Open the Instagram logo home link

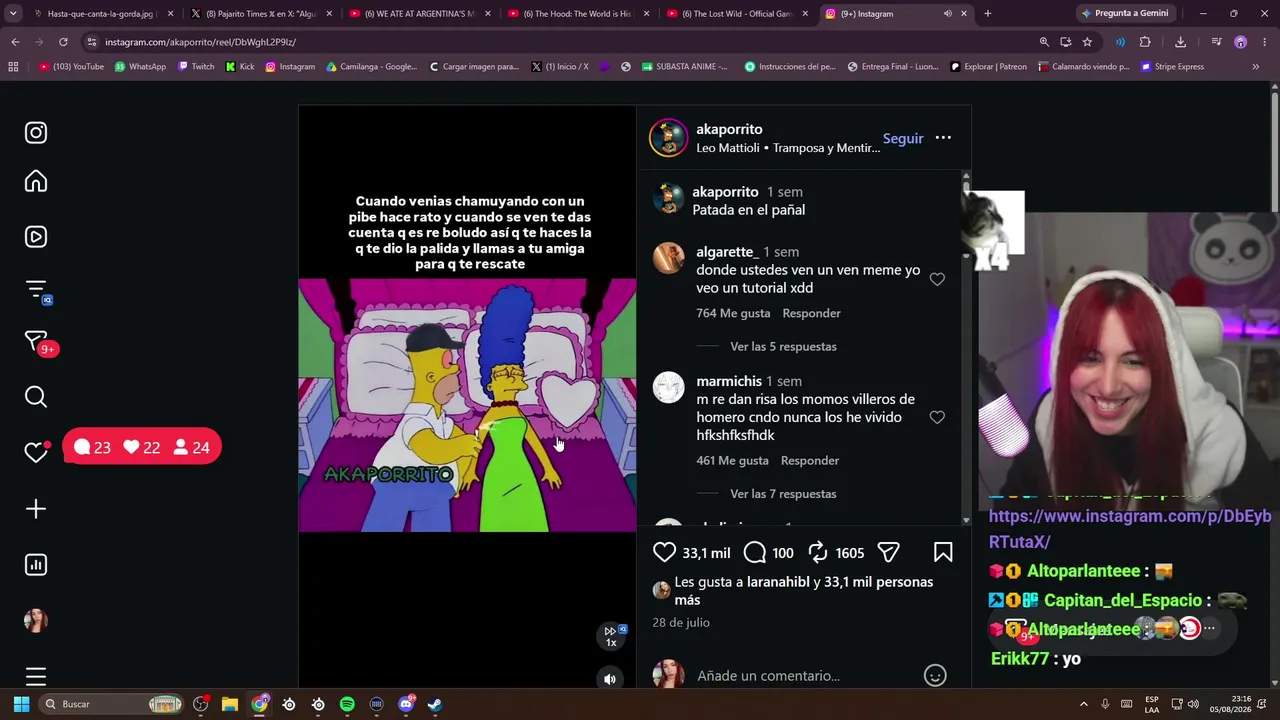coord(36,133)
